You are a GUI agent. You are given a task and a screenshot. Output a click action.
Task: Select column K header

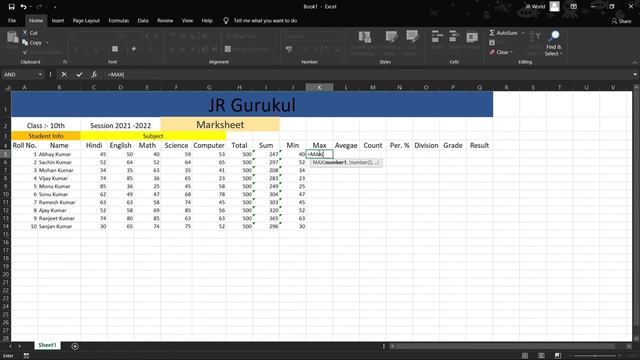pyautogui.click(x=319, y=87)
